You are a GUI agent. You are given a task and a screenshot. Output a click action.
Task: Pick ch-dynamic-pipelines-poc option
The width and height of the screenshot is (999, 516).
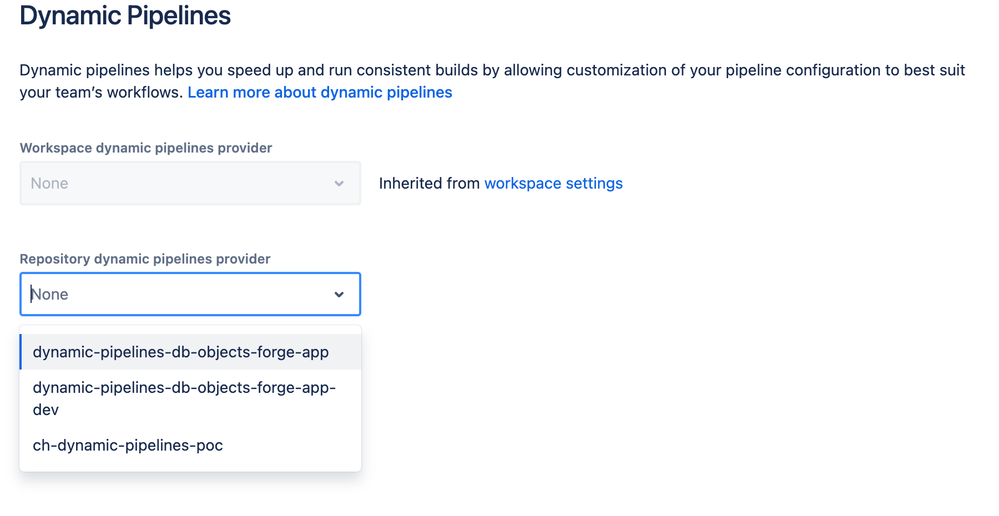pyautogui.click(x=190, y=445)
